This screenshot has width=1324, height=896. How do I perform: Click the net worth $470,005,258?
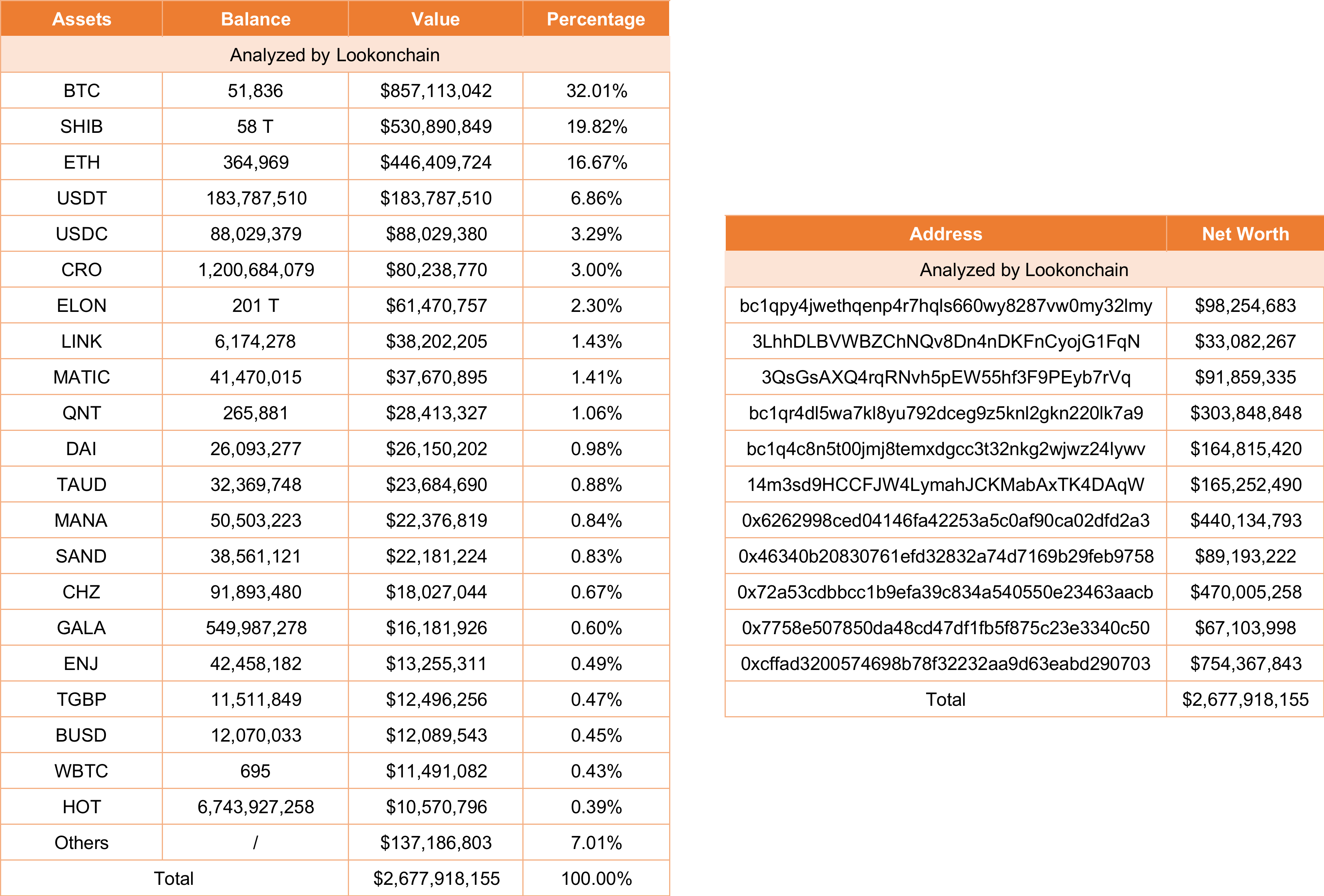[x=1245, y=593]
